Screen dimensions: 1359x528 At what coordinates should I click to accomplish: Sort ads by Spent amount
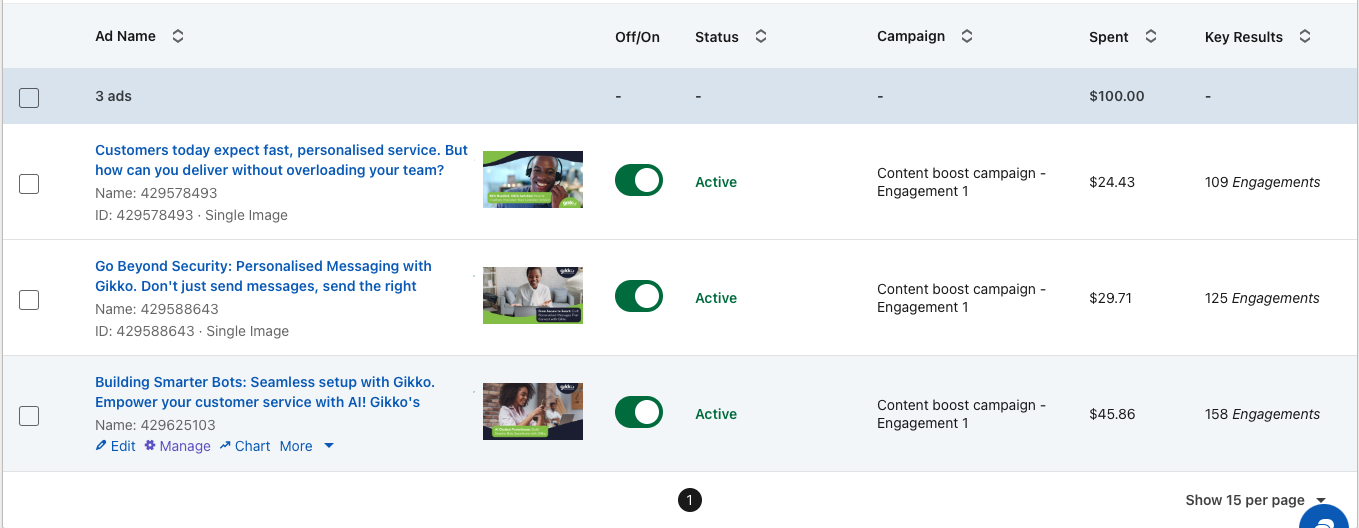[x=1150, y=36]
